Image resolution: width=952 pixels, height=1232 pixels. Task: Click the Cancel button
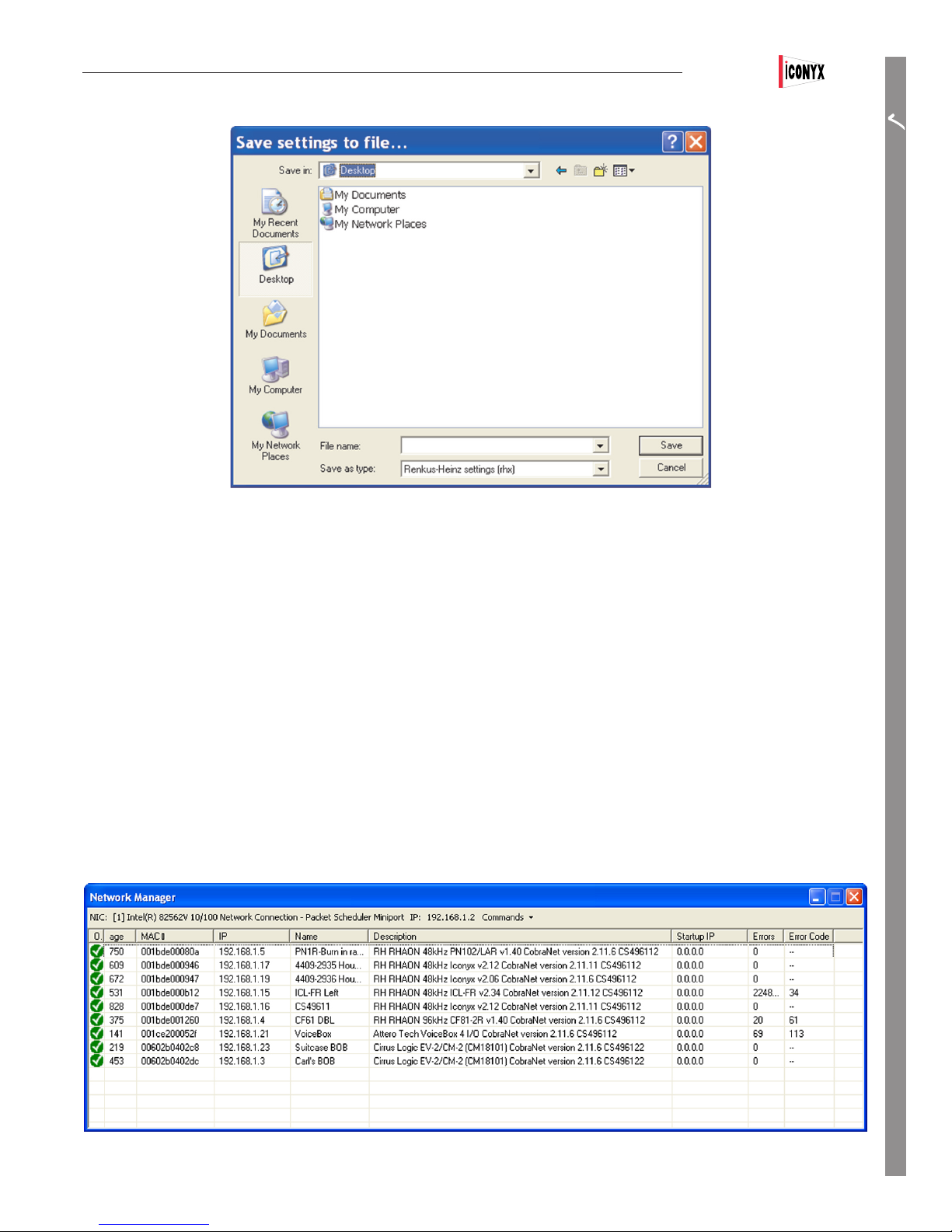pyautogui.click(x=671, y=467)
